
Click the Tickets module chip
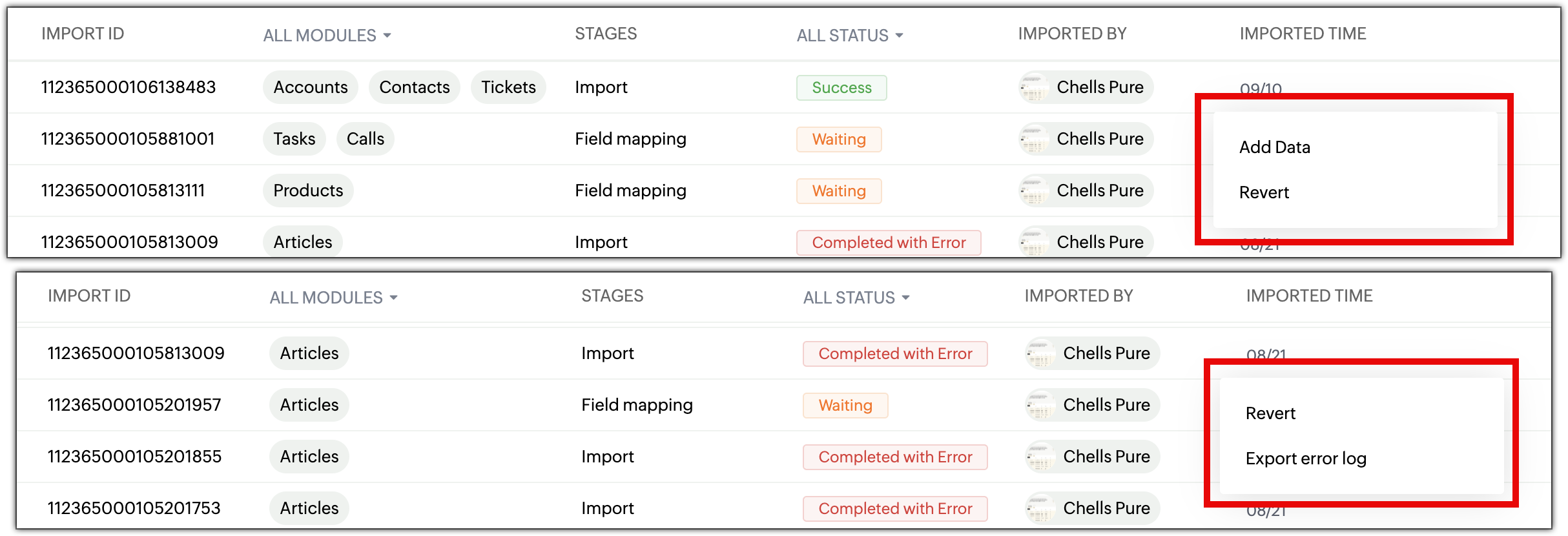[x=508, y=87]
